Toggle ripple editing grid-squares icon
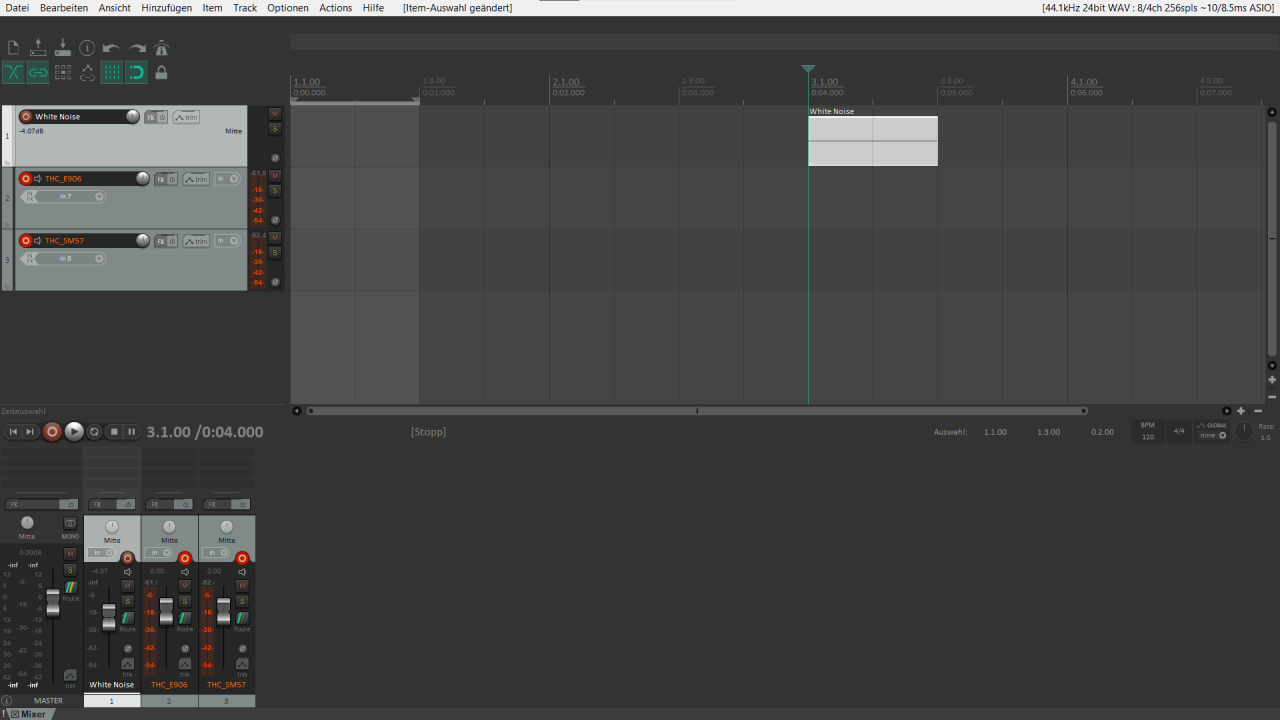The width and height of the screenshot is (1280, 720). pos(63,72)
